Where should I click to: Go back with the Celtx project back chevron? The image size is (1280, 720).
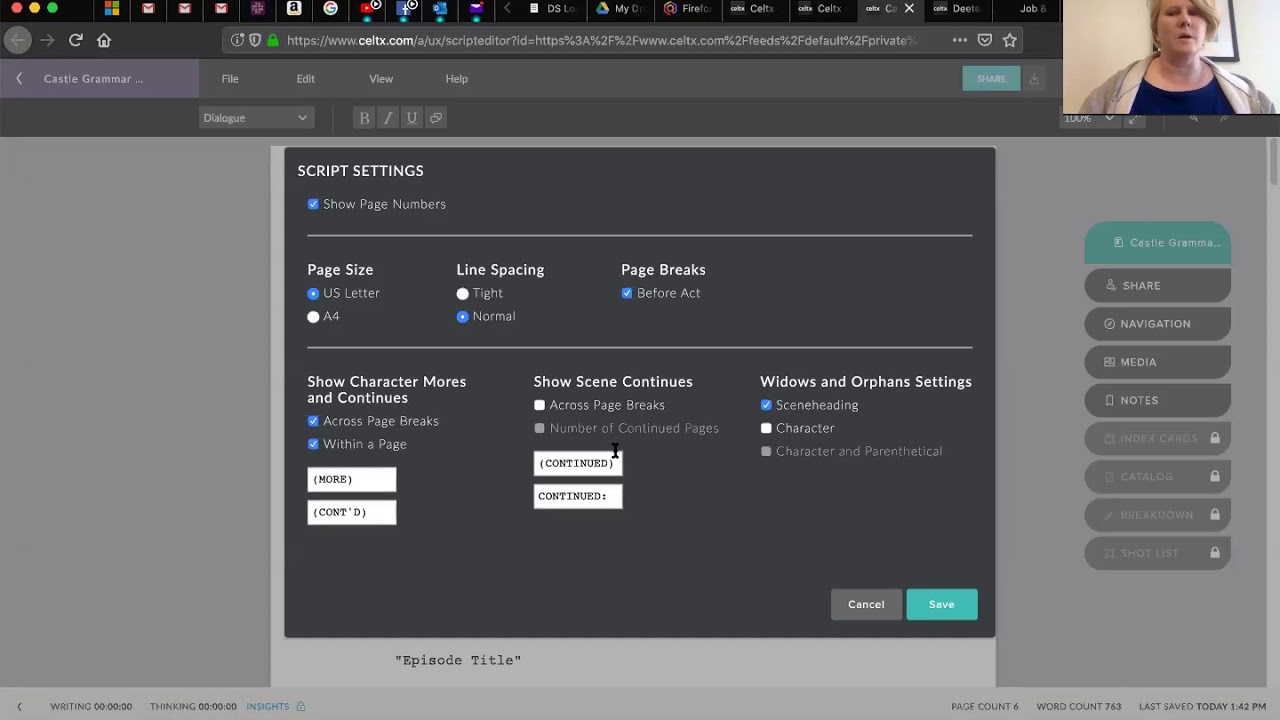click(x=19, y=79)
